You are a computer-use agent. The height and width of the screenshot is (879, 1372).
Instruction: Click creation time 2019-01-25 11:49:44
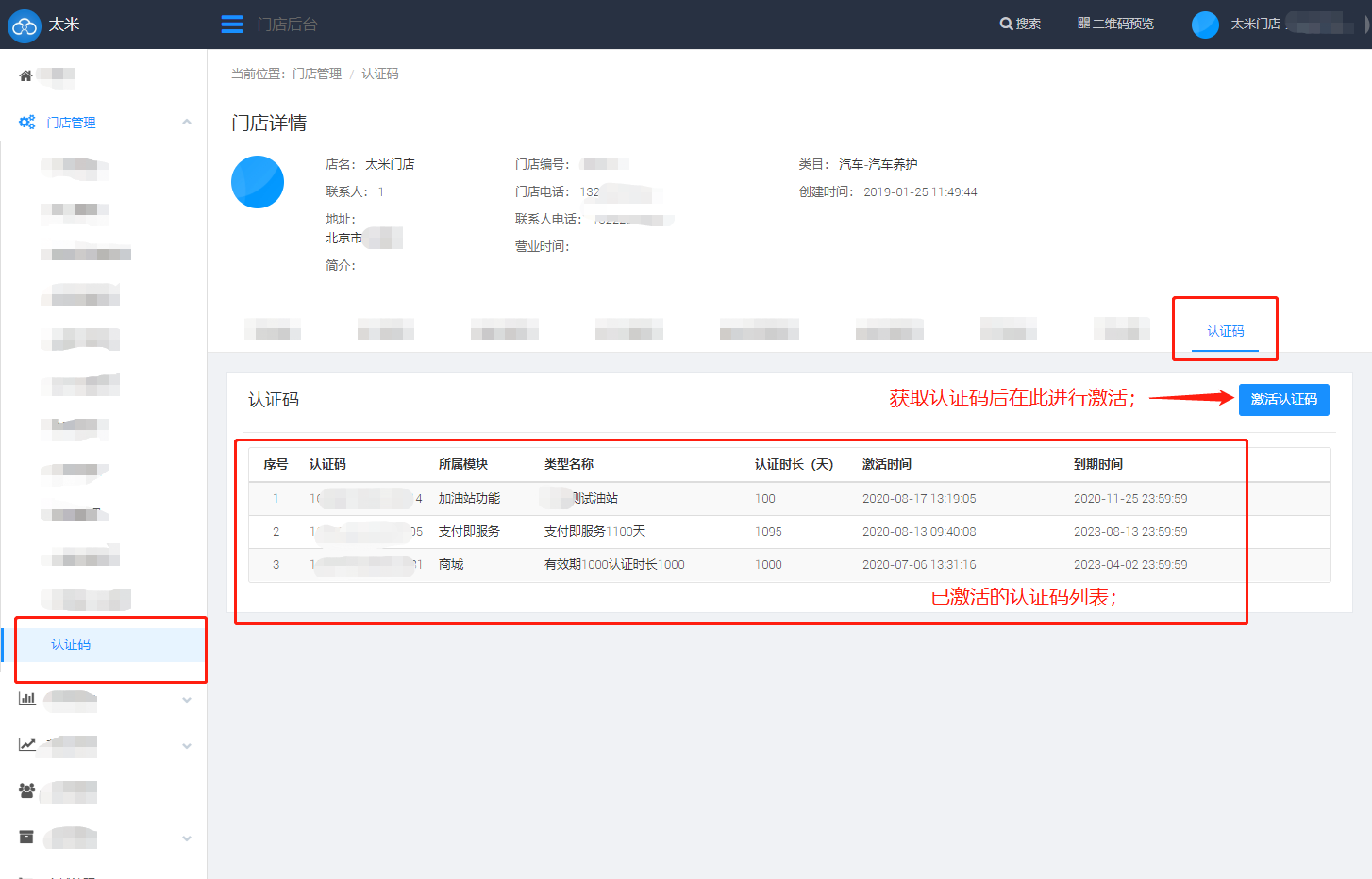(x=920, y=191)
